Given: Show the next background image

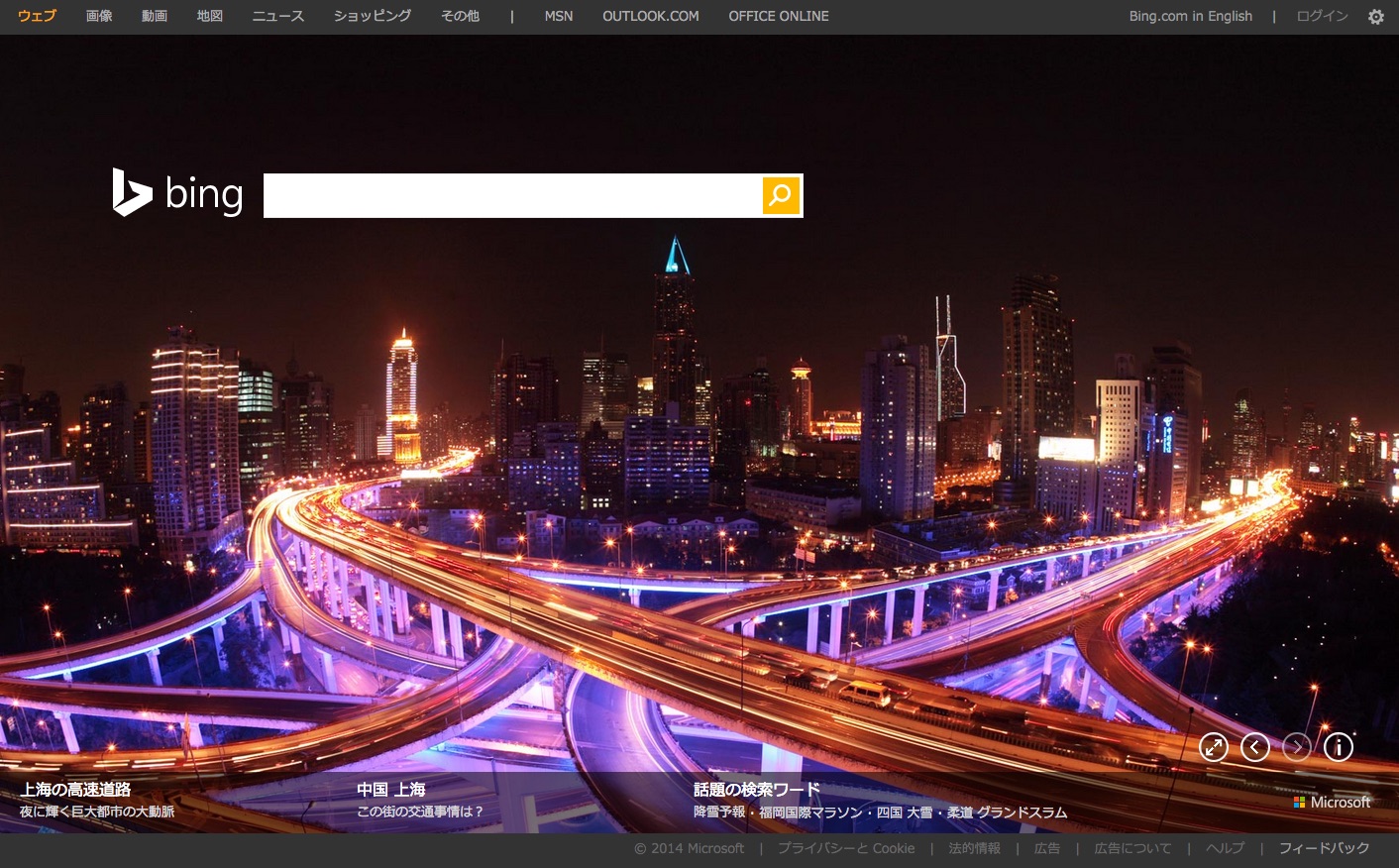Looking at the screenshot, I should click(x=1297, y=747).
